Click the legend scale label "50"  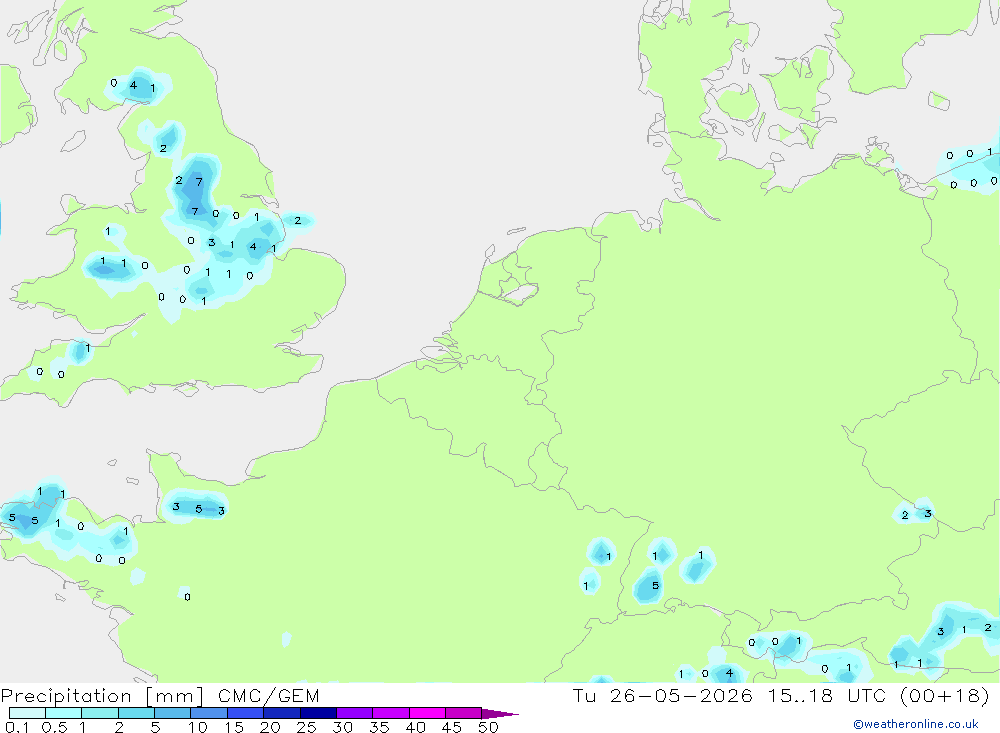pos(489,727)
